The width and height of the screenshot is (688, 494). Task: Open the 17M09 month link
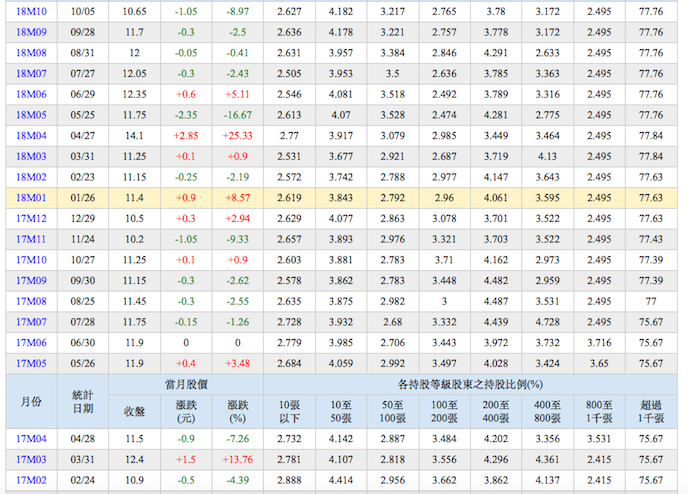click(31, 280)
